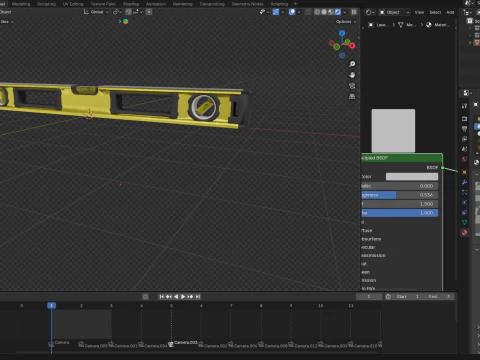This screenshot has height=360, width=480.
Task: Open the shader editor View menu
Action: [419, 12]
